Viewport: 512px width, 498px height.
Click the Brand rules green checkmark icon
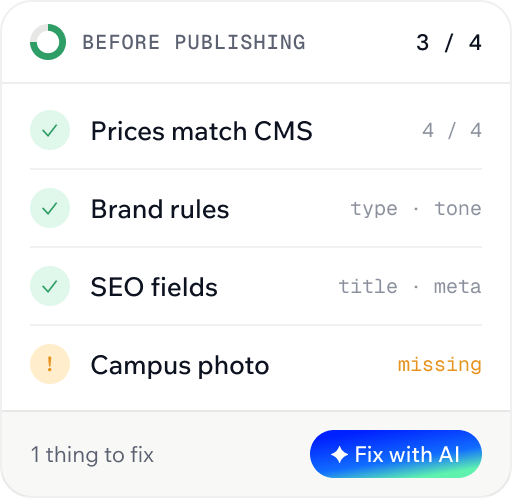pyautogui.click(x=50, y=208)
